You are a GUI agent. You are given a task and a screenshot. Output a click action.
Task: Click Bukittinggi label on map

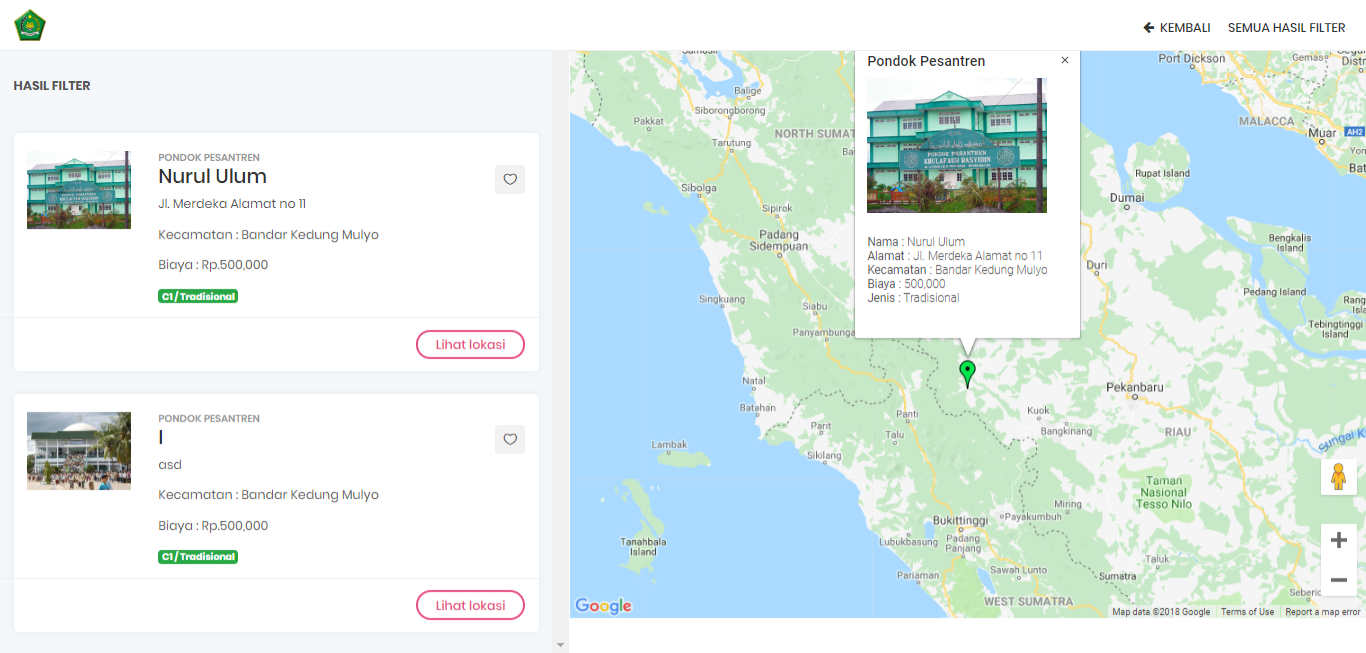(960, 521)
